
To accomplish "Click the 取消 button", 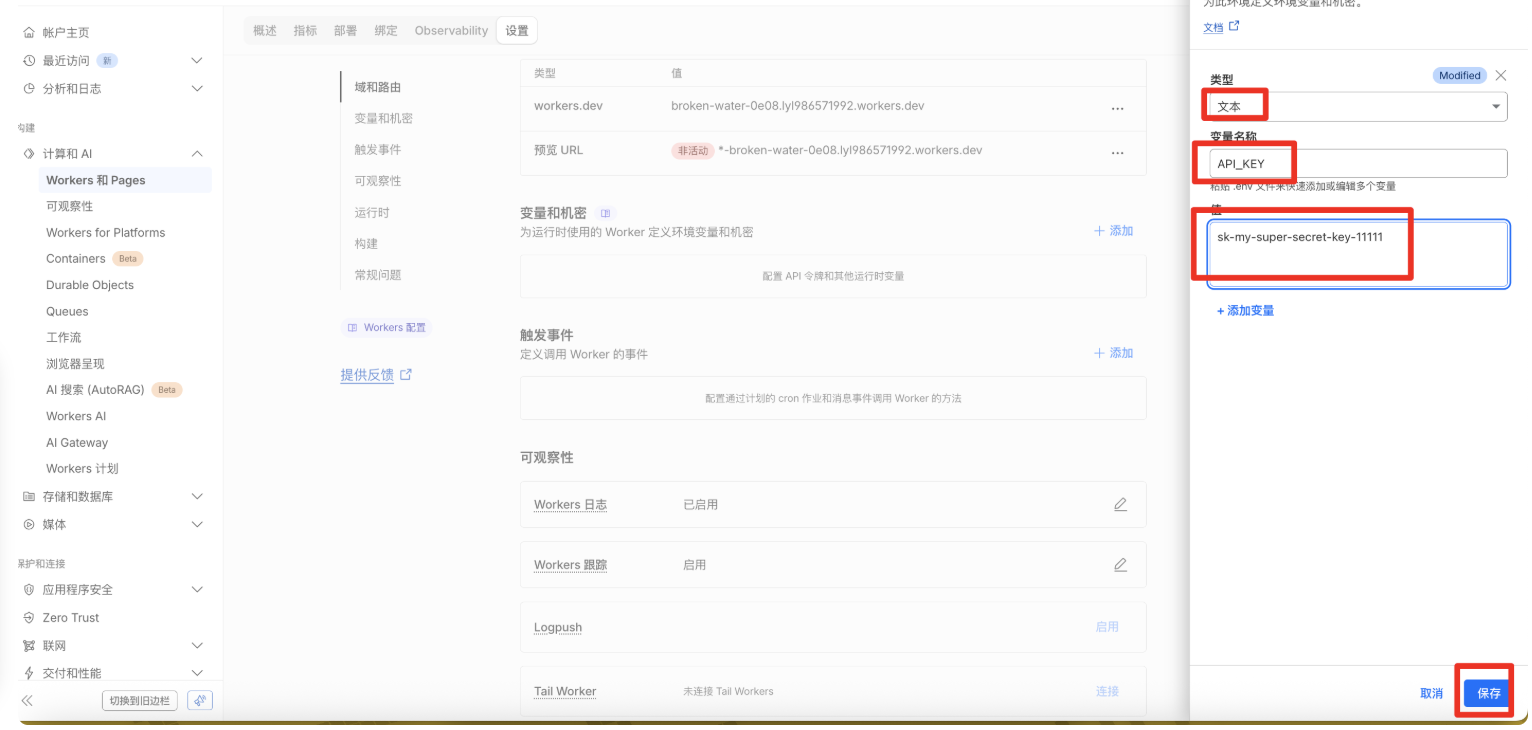I will coord(1431,693).
